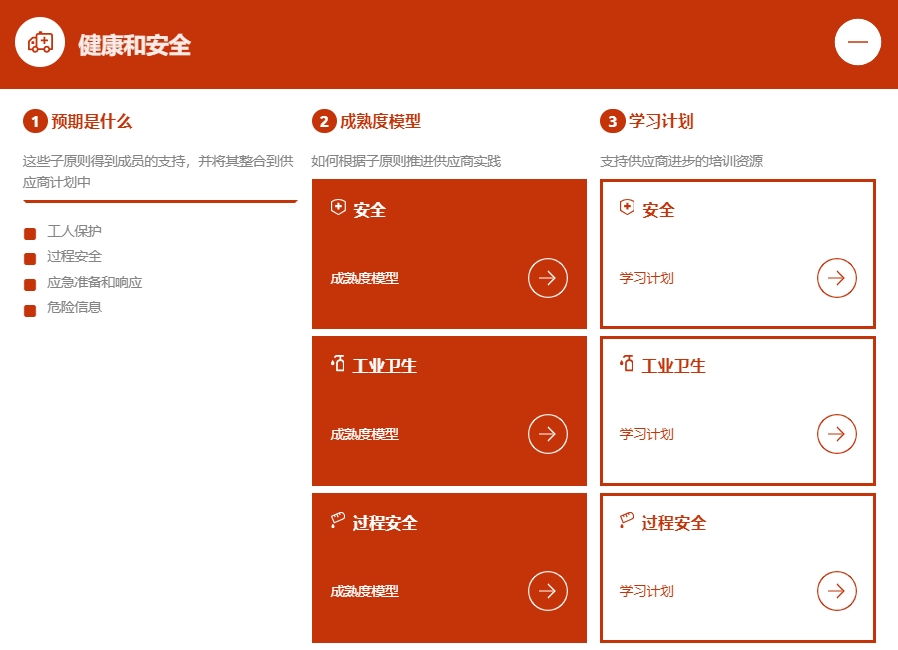Click the 学习计划 column heading
Screen dimensions: 898x650
click(x=661, y=122)
